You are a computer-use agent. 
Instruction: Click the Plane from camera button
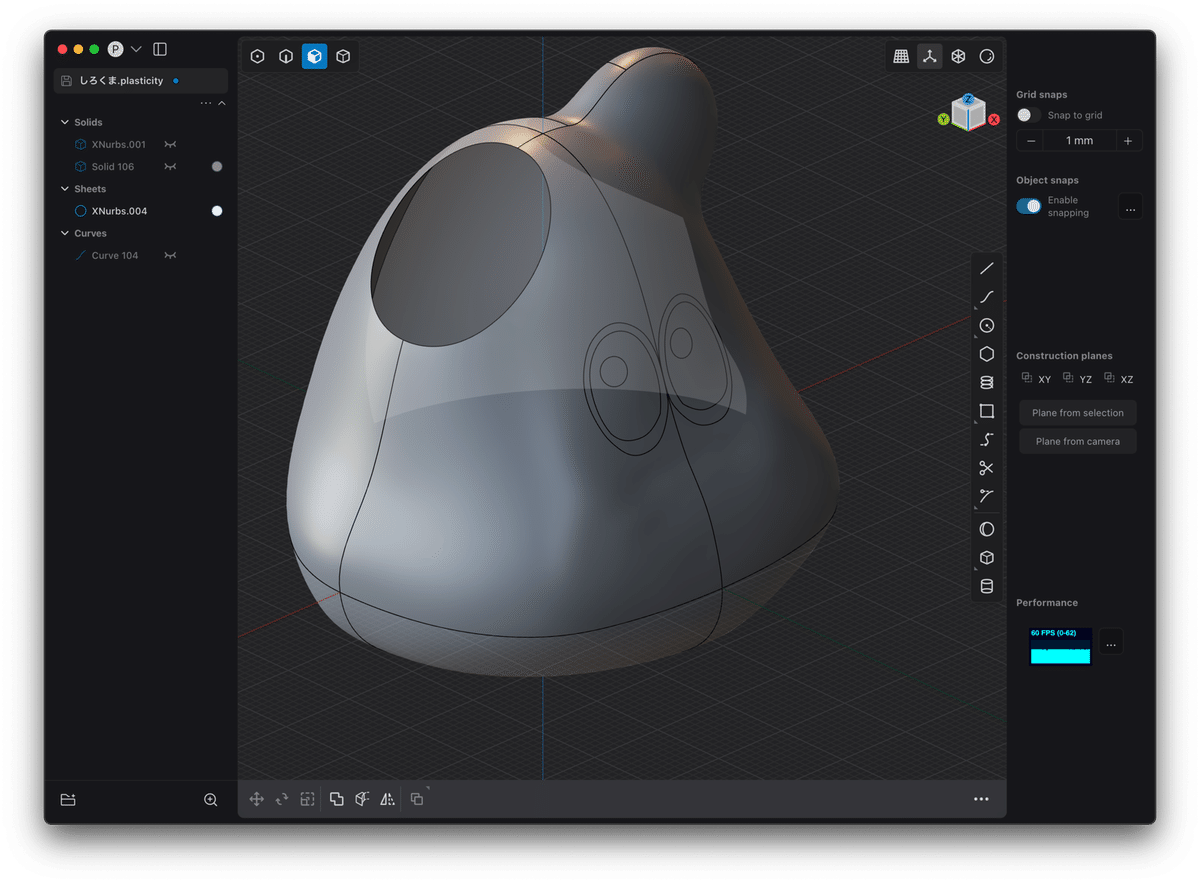[x=1078, y=441]
